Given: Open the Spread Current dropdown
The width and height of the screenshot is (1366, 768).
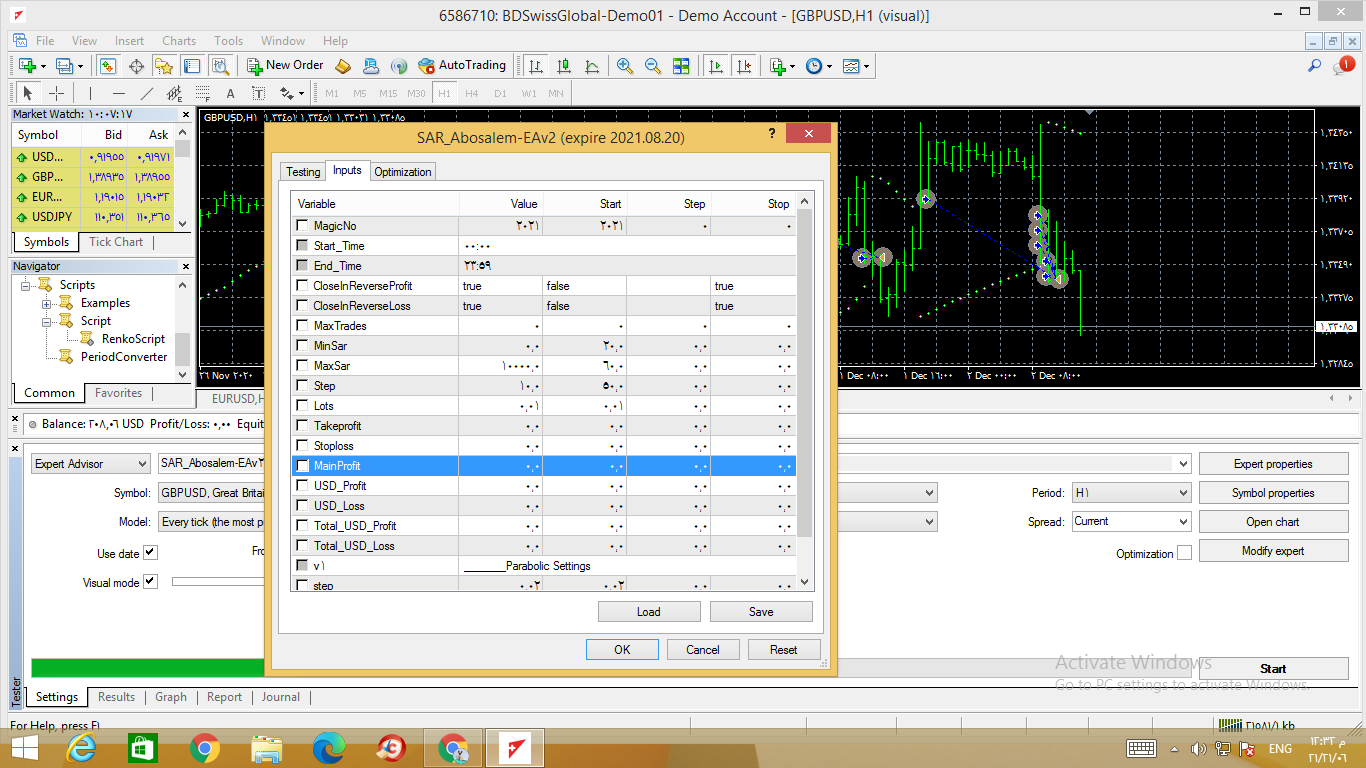Looking at the screenshot, I should coord(1131,521).
